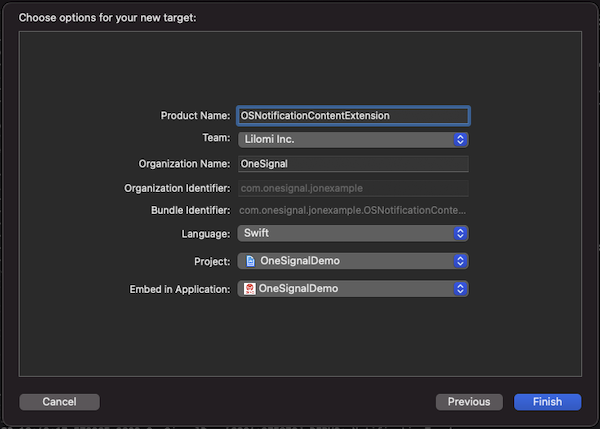This screenshot has width=600, height=429.
Task: Click the 'Product Name:' label
Action: point(196,116)
